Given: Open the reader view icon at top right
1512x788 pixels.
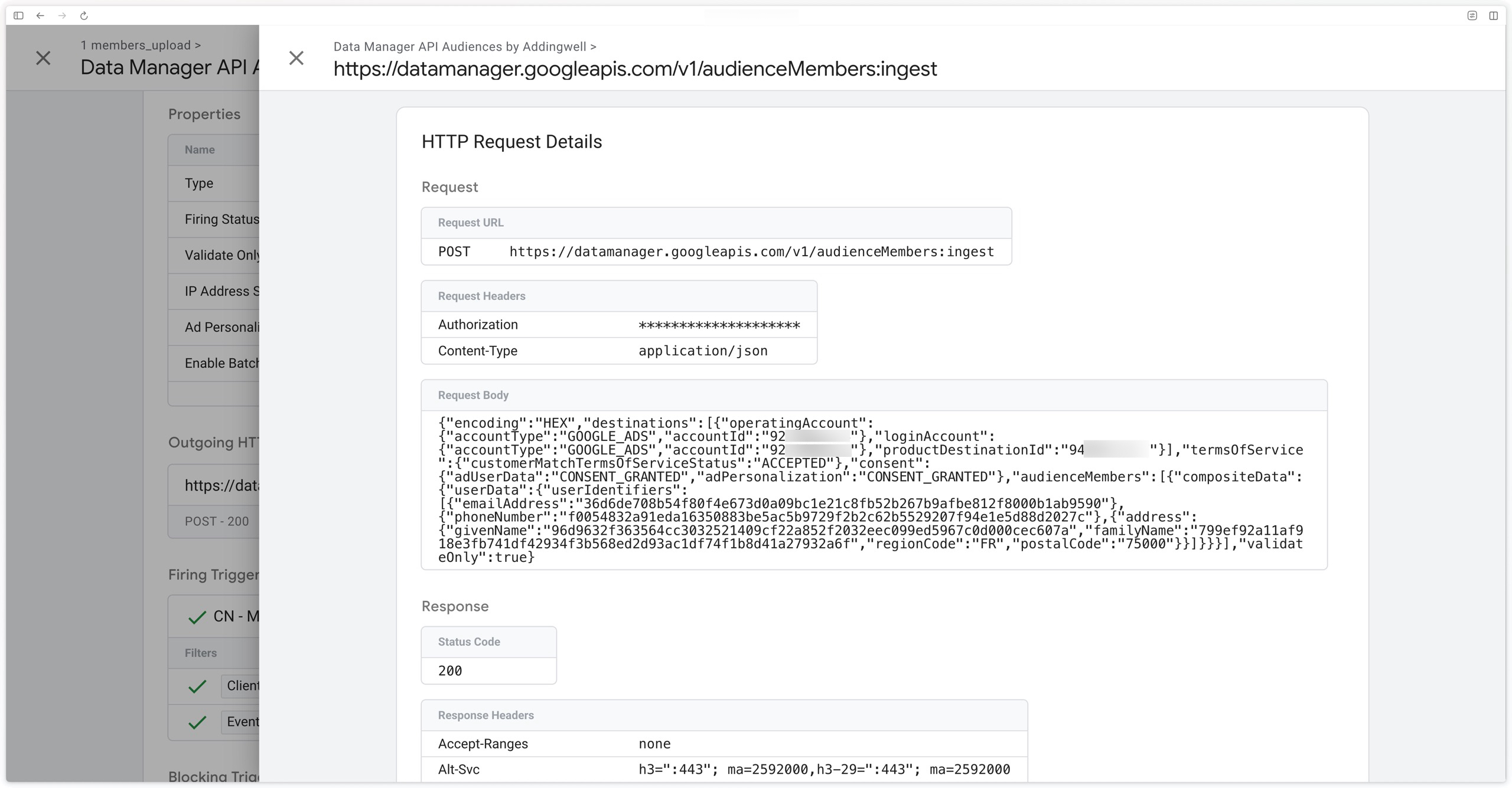Looking at the screenshot, I should pos(1472,15).
